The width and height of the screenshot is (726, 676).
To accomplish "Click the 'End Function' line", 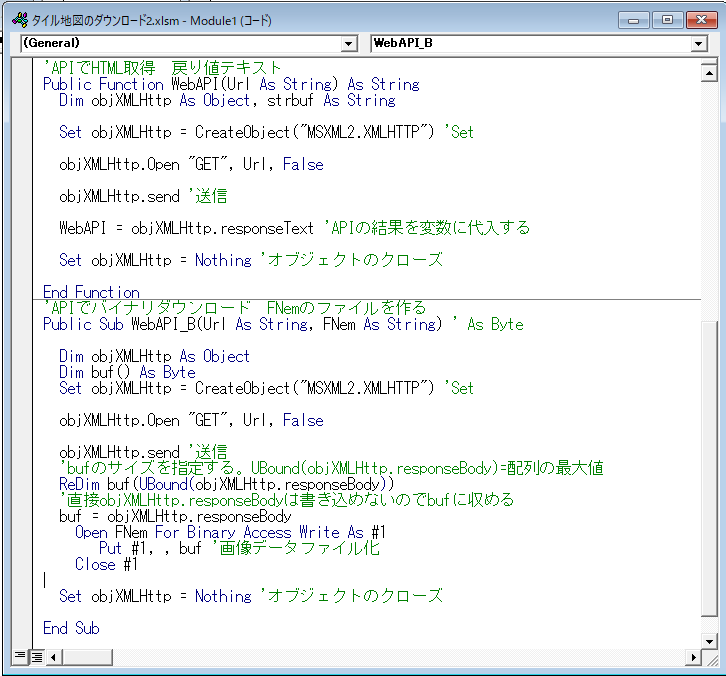I will click(91, 292).
